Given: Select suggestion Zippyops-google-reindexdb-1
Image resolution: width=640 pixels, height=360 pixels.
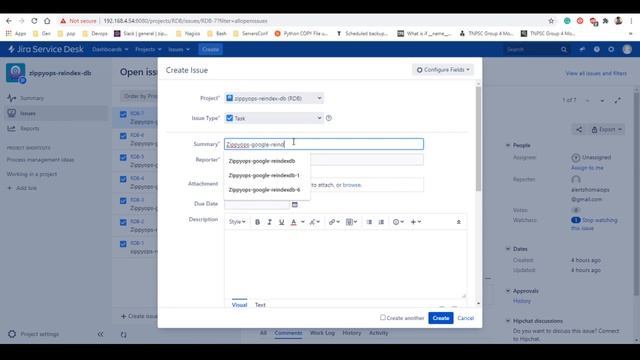Looking at the screenshot, I should [x=267, y=176].
